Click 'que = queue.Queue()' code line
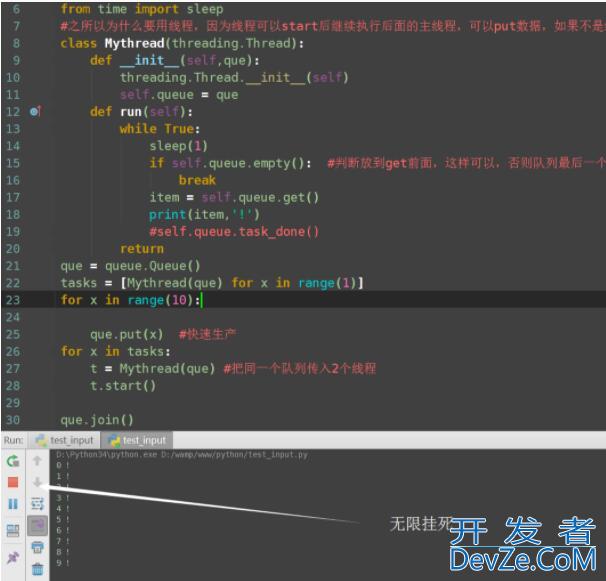Viewport: 606px width, 581px height. [x=130, y=266]
